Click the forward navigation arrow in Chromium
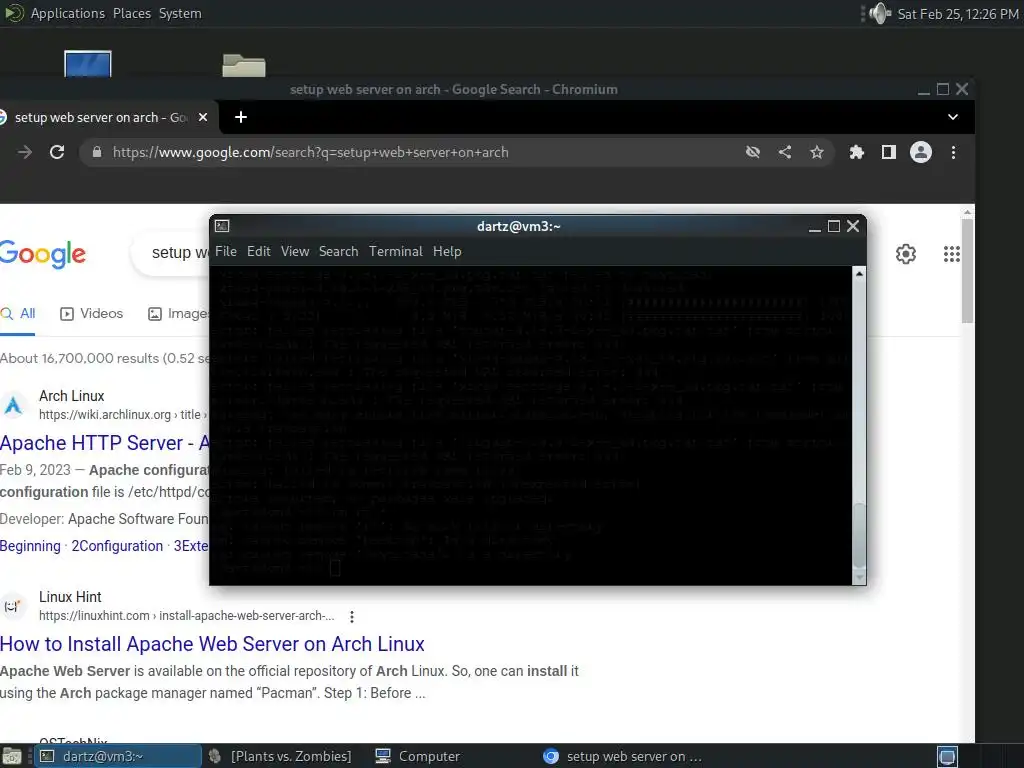 click(x=25, y=152)
